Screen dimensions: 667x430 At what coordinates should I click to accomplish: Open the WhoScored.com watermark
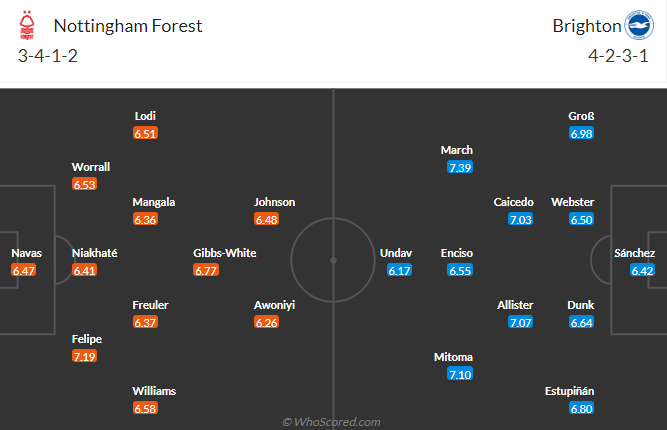(x=331, y=422)
